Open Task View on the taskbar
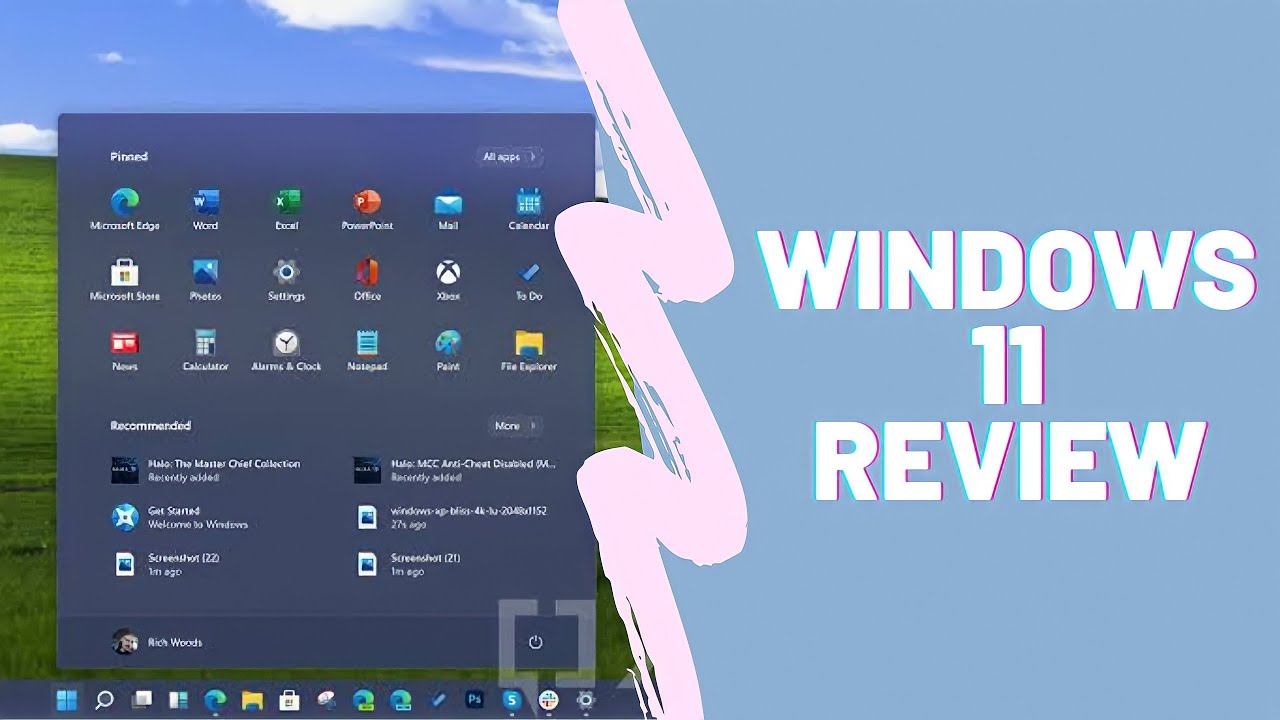The height and width of the screenshot is (720, 1280). (142, 700)
